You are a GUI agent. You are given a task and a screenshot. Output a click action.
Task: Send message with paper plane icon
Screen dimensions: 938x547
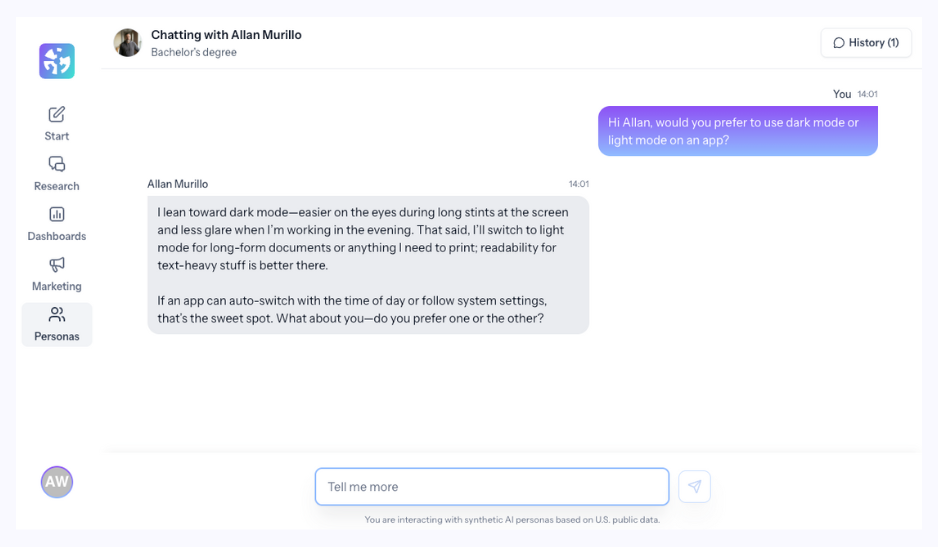pyautogui.click(x=694, y=487)
